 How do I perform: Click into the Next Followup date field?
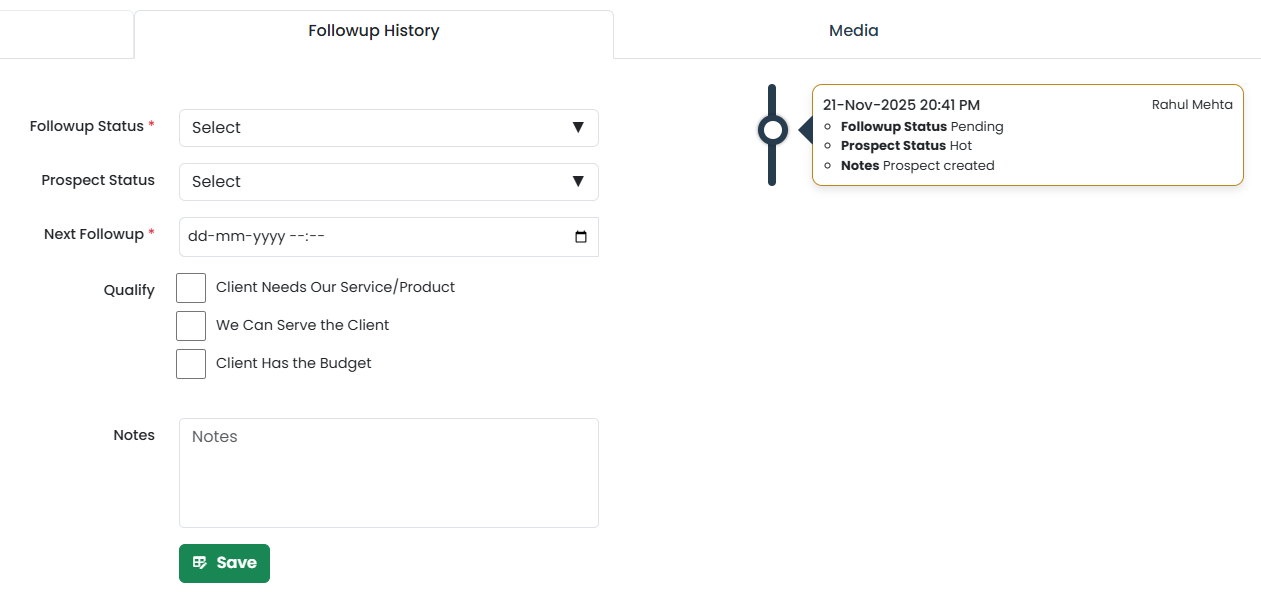click(x=370, y=237)
